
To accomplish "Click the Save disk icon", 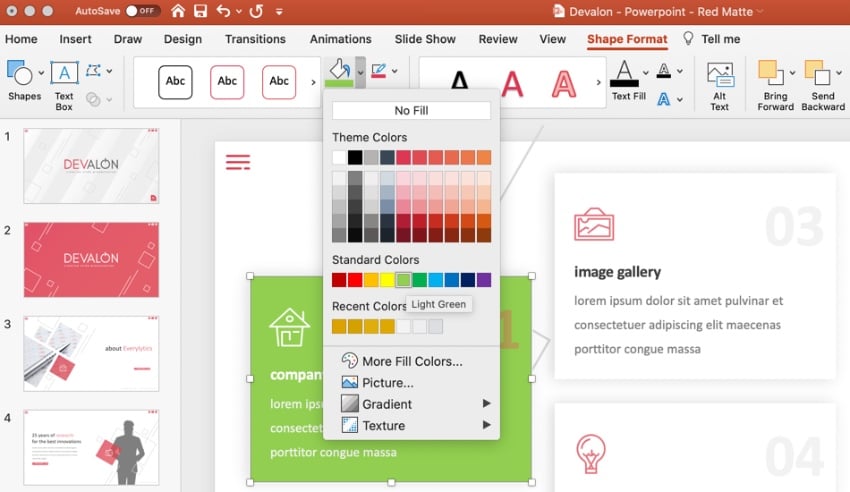I will [200, 11].
